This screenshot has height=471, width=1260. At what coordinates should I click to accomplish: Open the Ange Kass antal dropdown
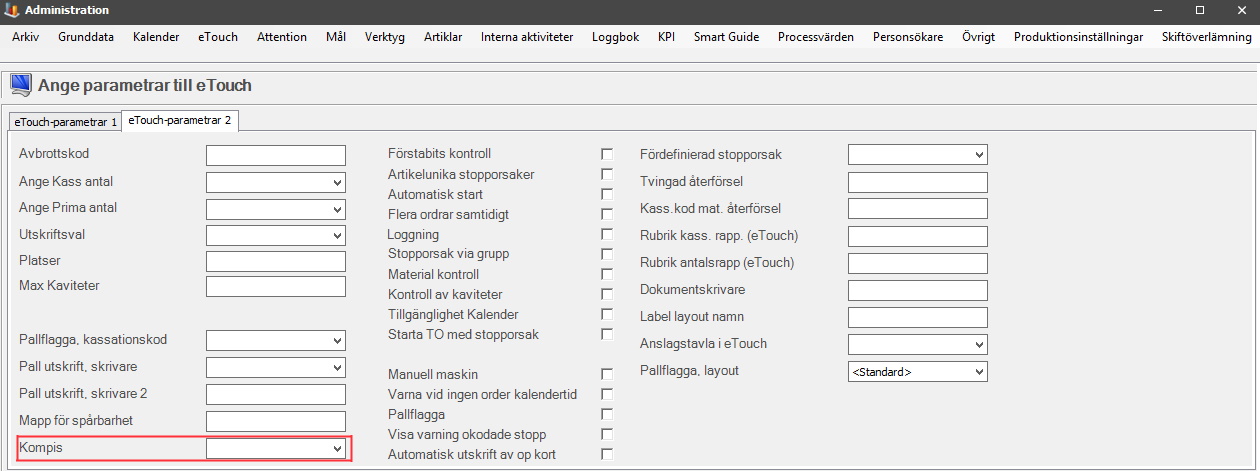276,183
